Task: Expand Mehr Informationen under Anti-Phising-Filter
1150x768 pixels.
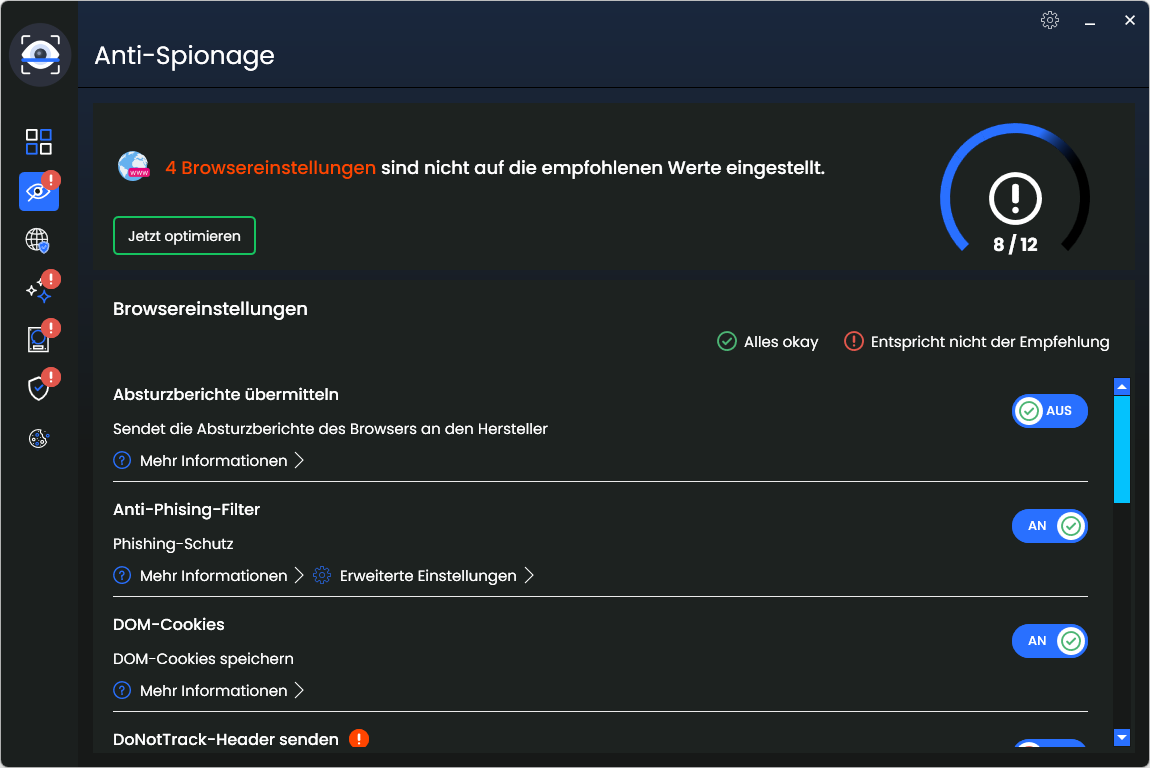Action: 213,576
